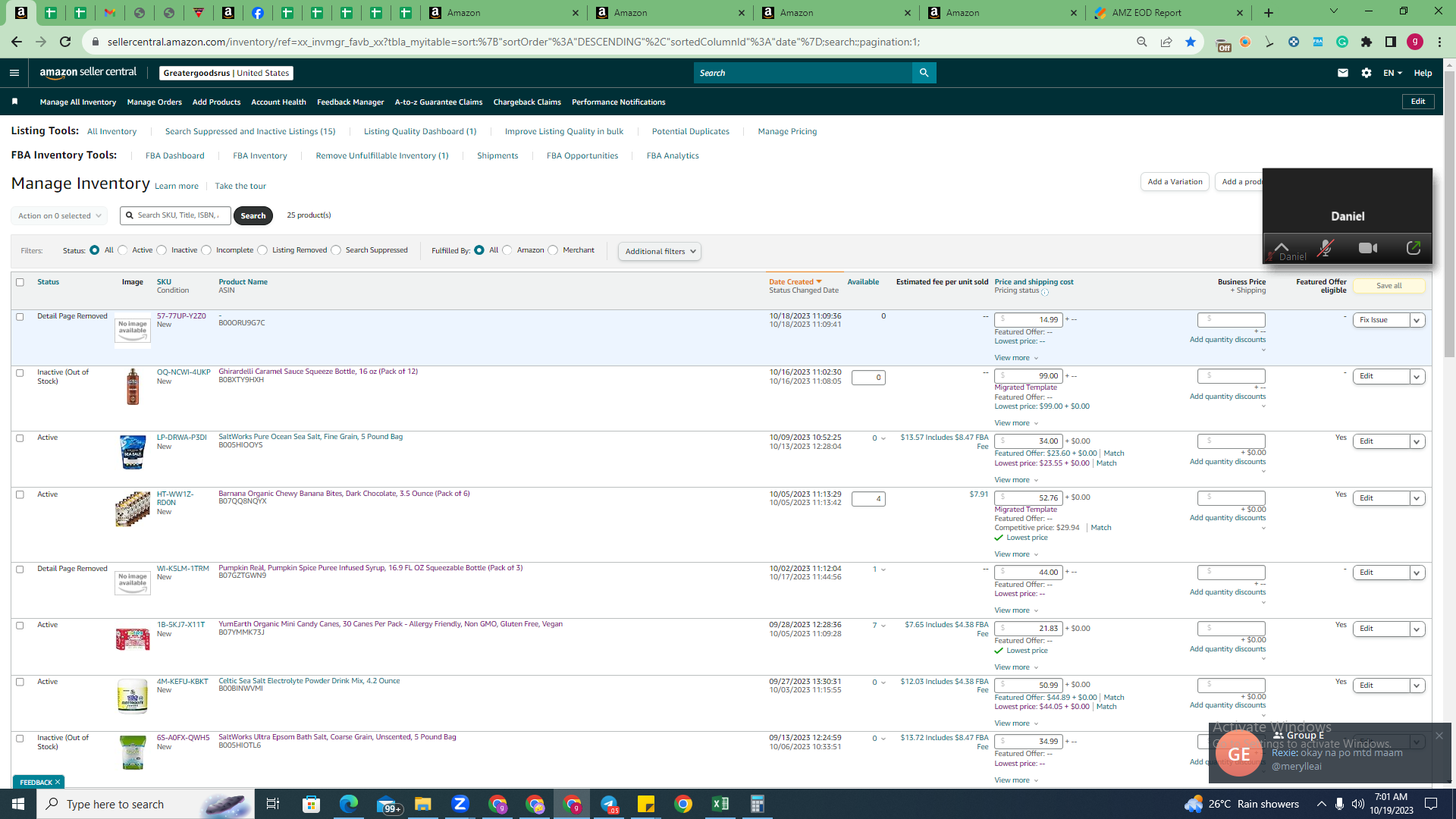Open the EN language dropdown
The height and width of the screenshot is (819, 1456).
[x=1392, y=73]
